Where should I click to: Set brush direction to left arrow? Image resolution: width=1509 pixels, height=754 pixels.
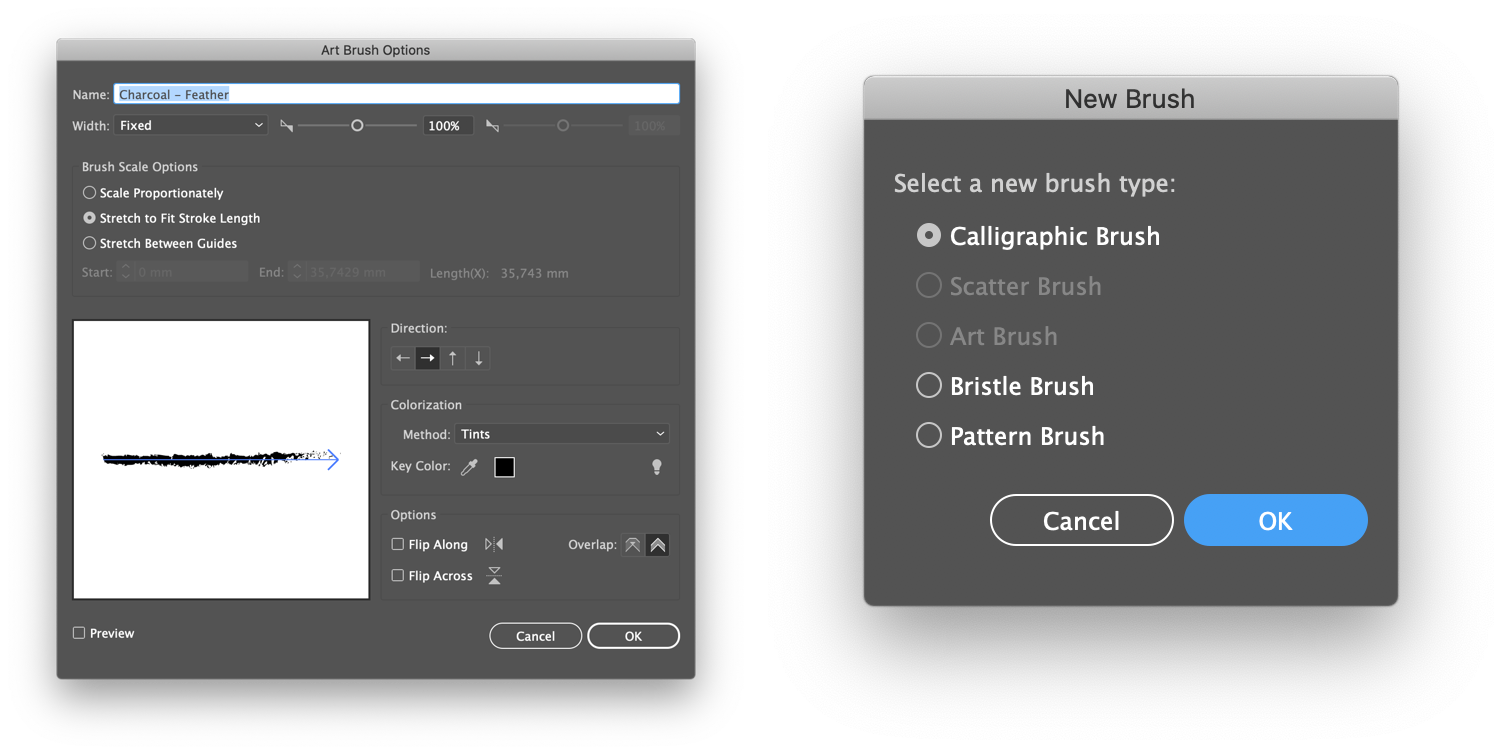click(x=403, y=358)
